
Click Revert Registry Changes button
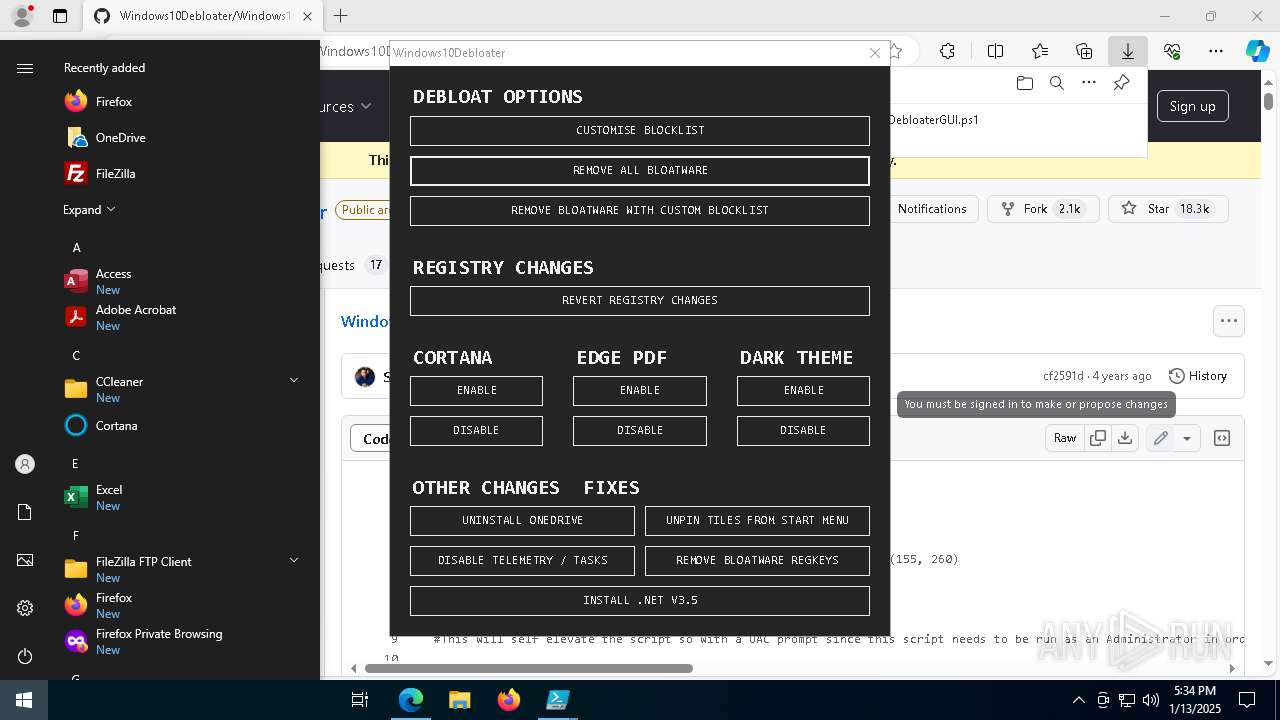coord(640,301)
